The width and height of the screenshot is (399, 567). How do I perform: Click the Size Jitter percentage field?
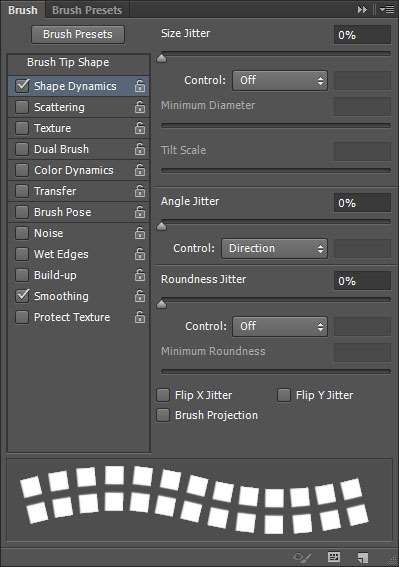tap(362, 35)
